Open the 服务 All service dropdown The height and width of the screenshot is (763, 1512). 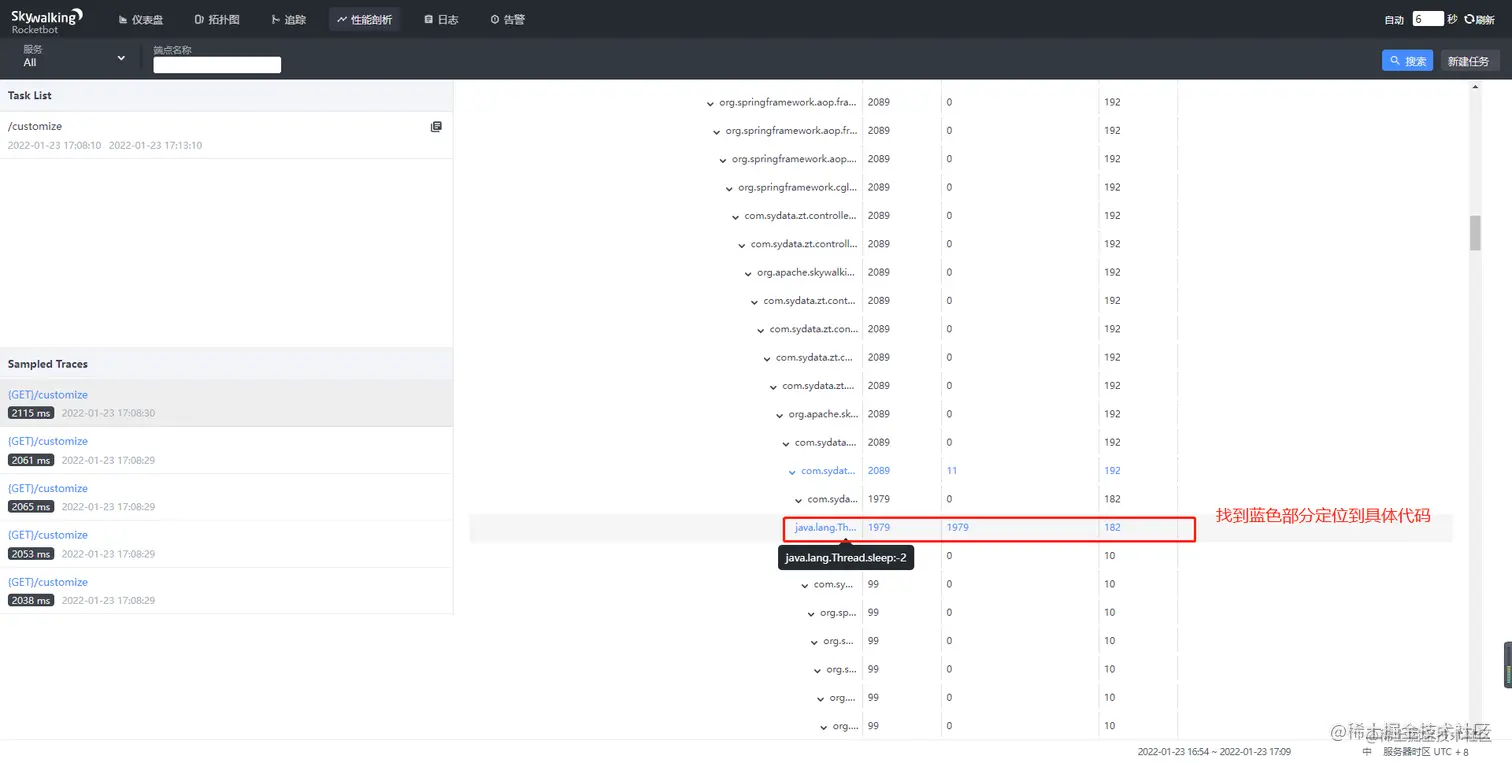pyautogui.click(x=74, y=57)
